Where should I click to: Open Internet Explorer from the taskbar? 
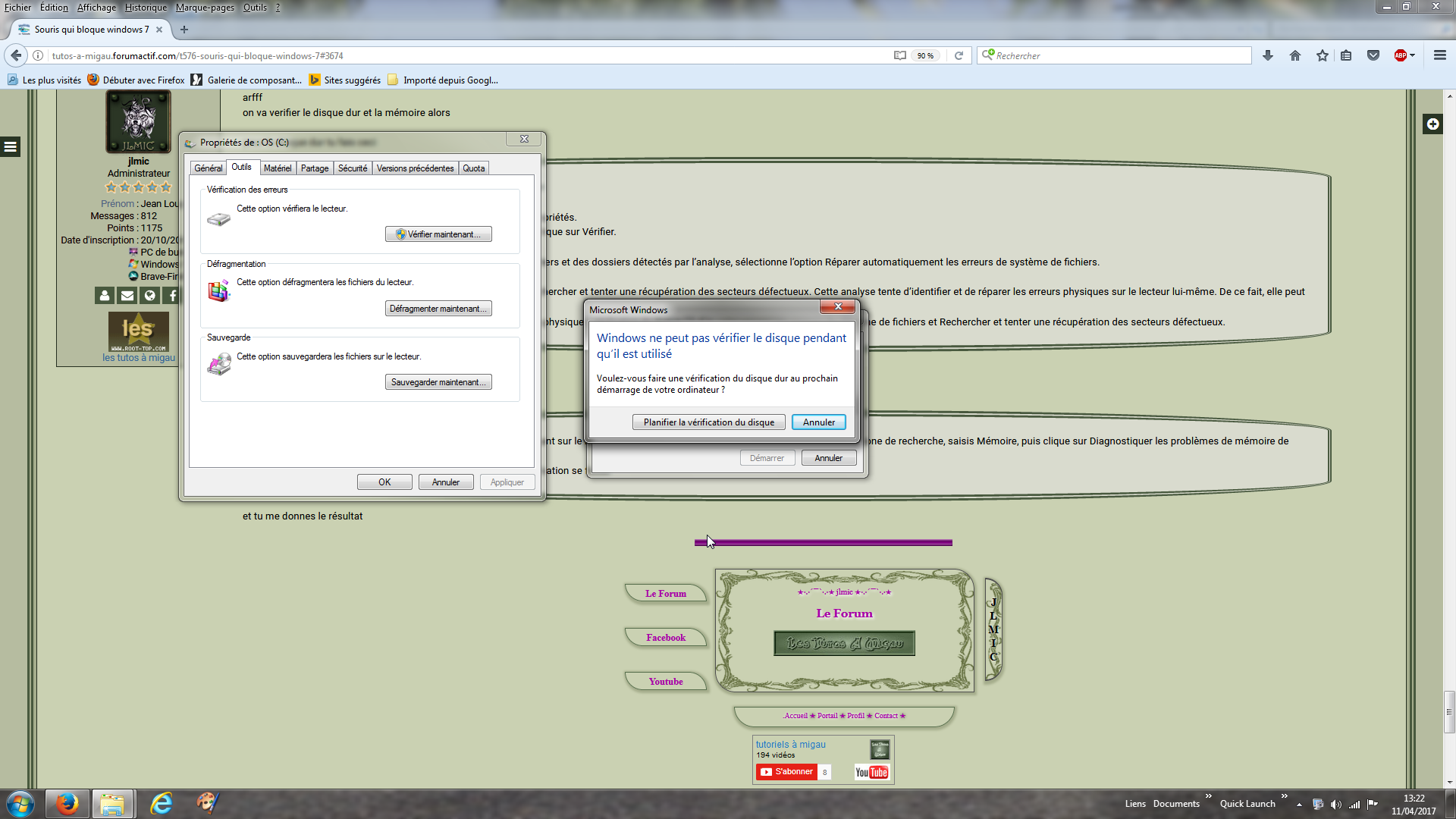click(161, 803)
